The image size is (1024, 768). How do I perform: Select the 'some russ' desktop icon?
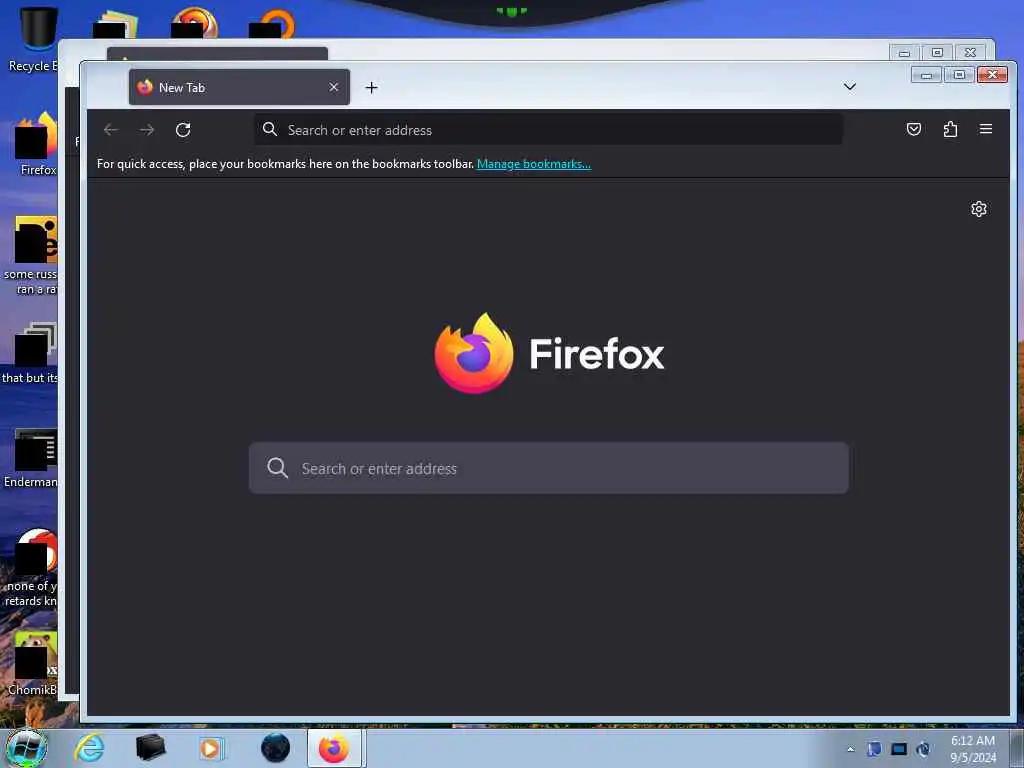(30, 255)
